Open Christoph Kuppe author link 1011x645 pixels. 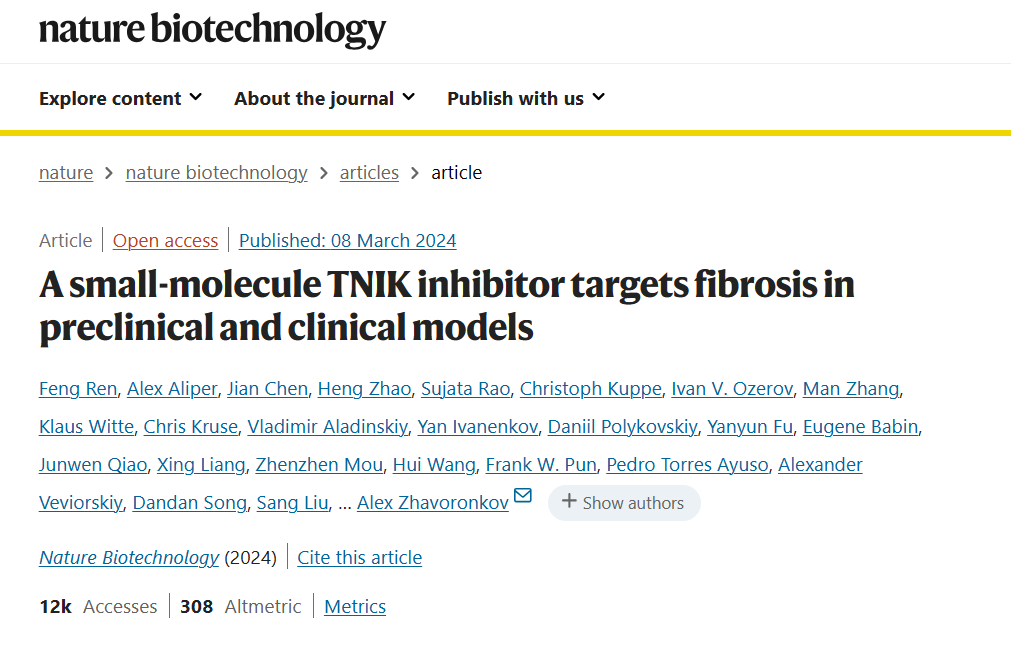[590, 389]
